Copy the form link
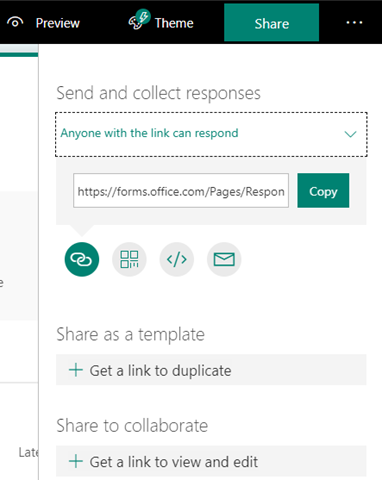The width and height of the screenshot is (382, 480). tap(323, 190)
